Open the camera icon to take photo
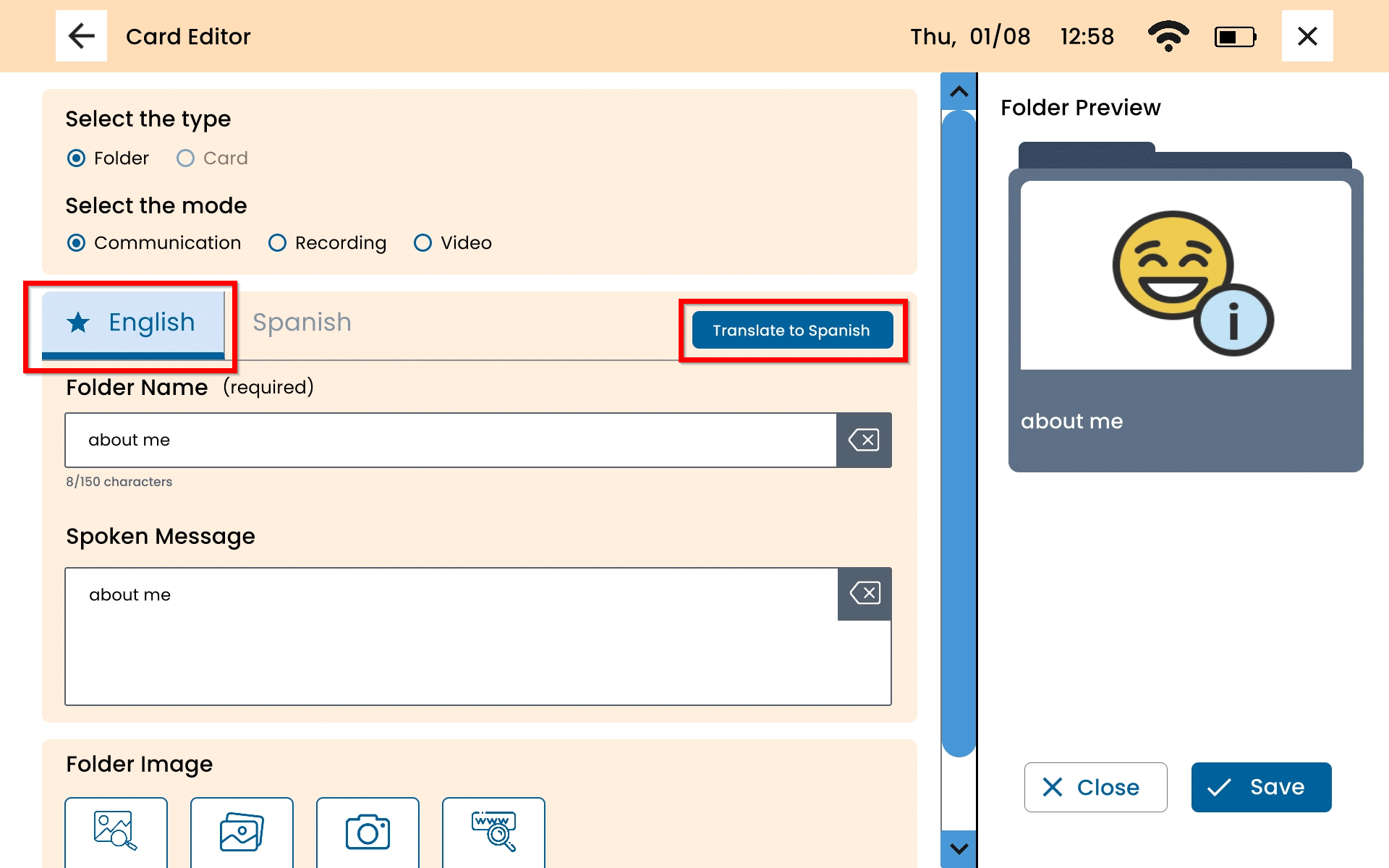Viewport: 1389px width, 868px height. [x=368, y=832]
